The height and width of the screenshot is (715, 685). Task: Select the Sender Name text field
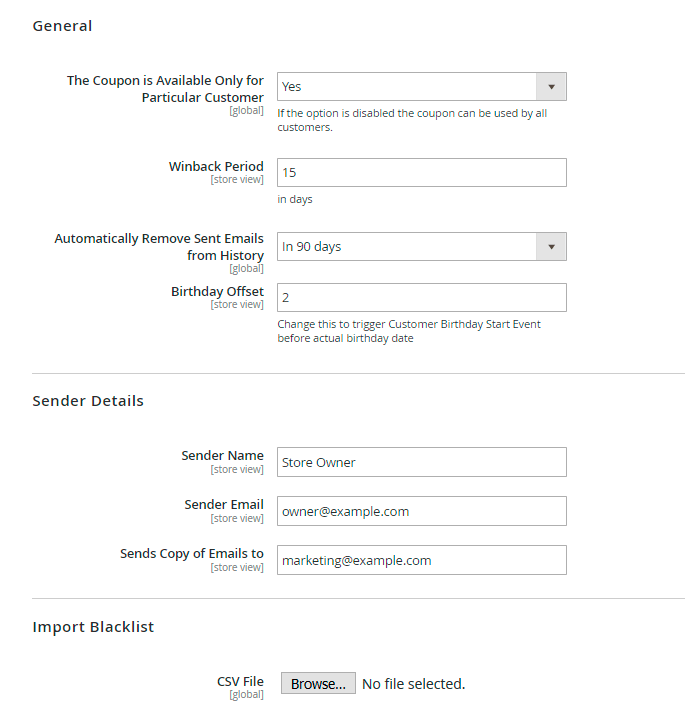tap(421, 462)
